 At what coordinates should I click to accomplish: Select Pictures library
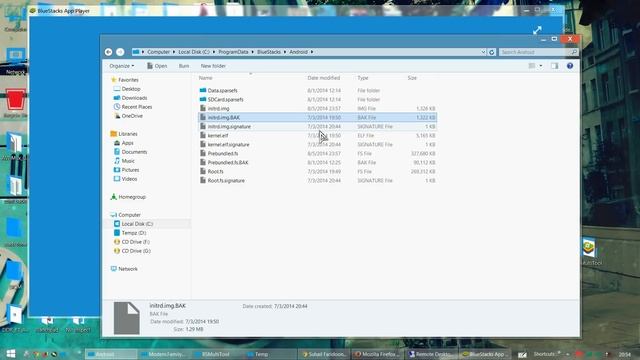click(130, 170)
